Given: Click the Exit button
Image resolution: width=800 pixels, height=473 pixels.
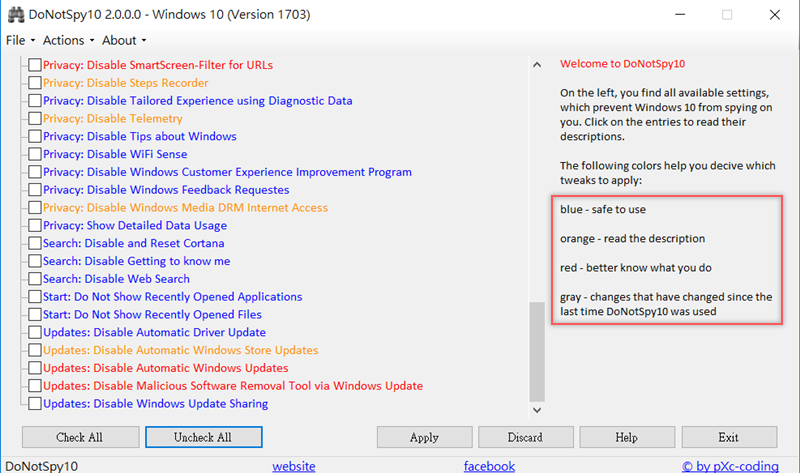Looking at the screenshot, I should [x=729, y=437].
